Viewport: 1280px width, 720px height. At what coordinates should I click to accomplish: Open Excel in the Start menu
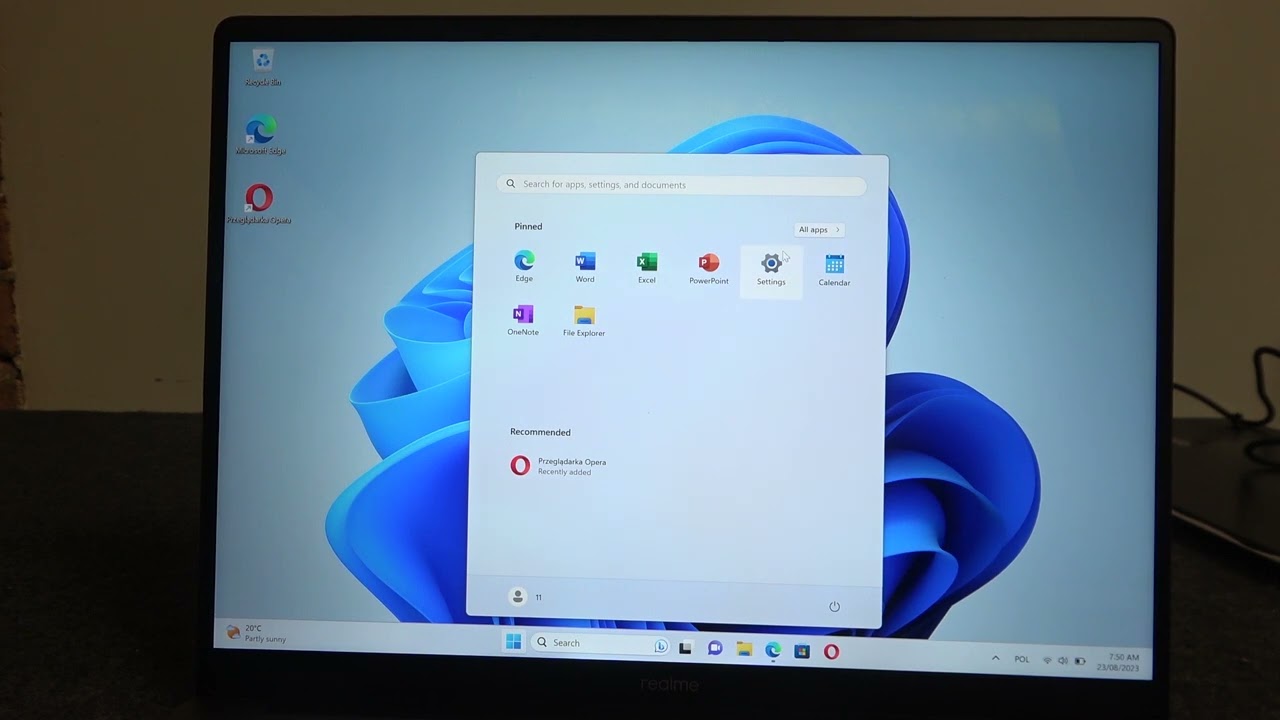click(x=647, y=267)
